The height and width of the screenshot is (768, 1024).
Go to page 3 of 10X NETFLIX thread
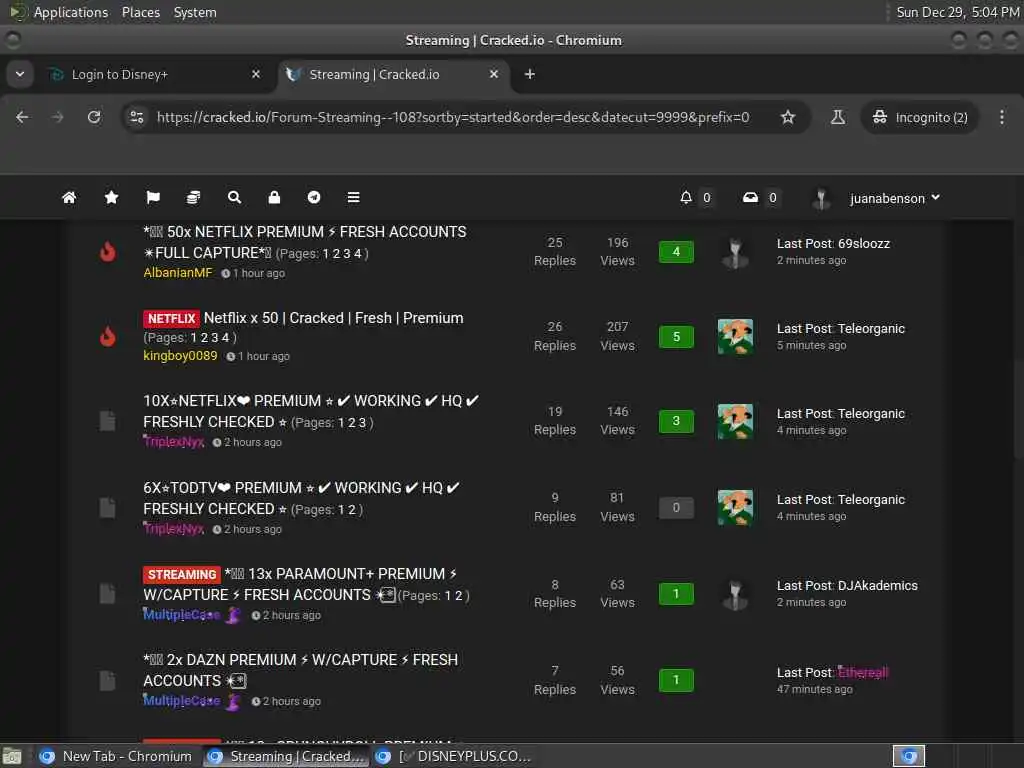pyautogui.click(x=362, y=423)
